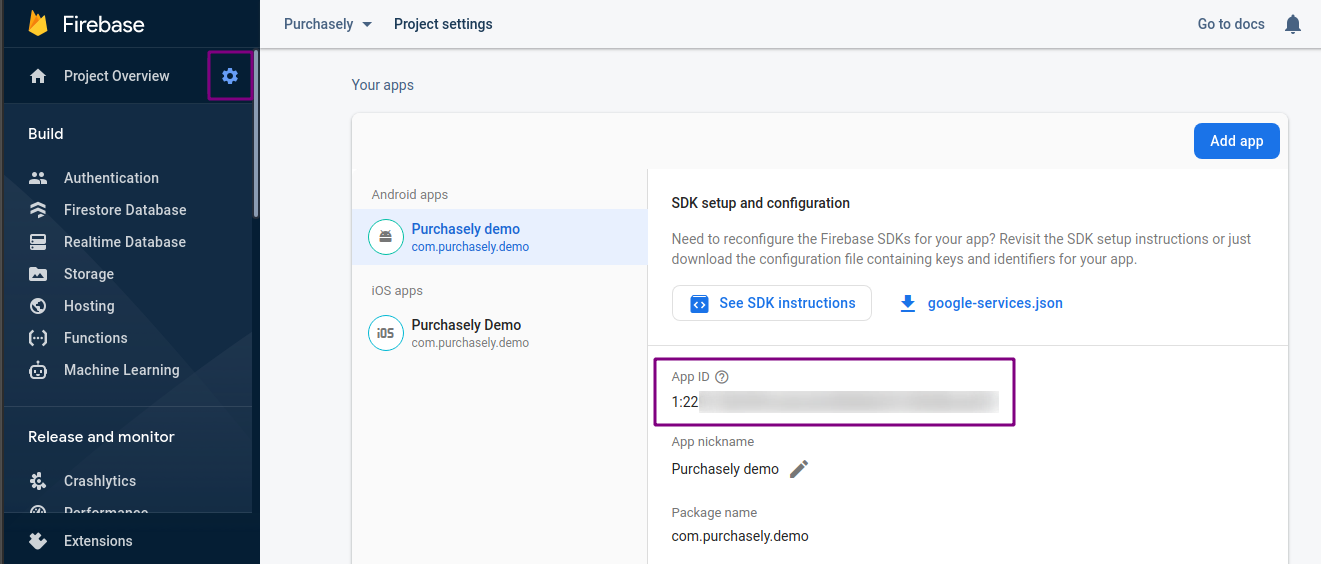Click the Project Overview home icon

(38, 76)
